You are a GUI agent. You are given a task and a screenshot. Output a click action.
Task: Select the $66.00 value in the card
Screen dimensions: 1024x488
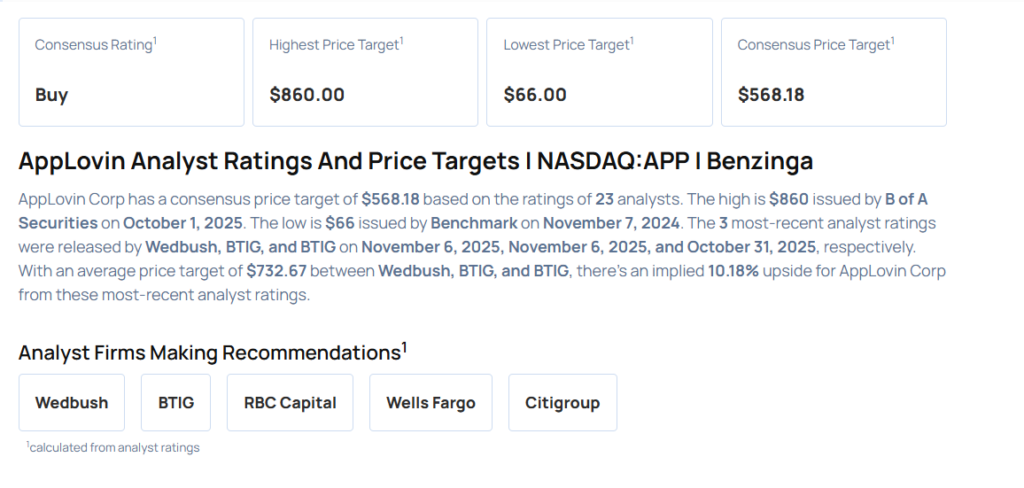coord(535,95)
